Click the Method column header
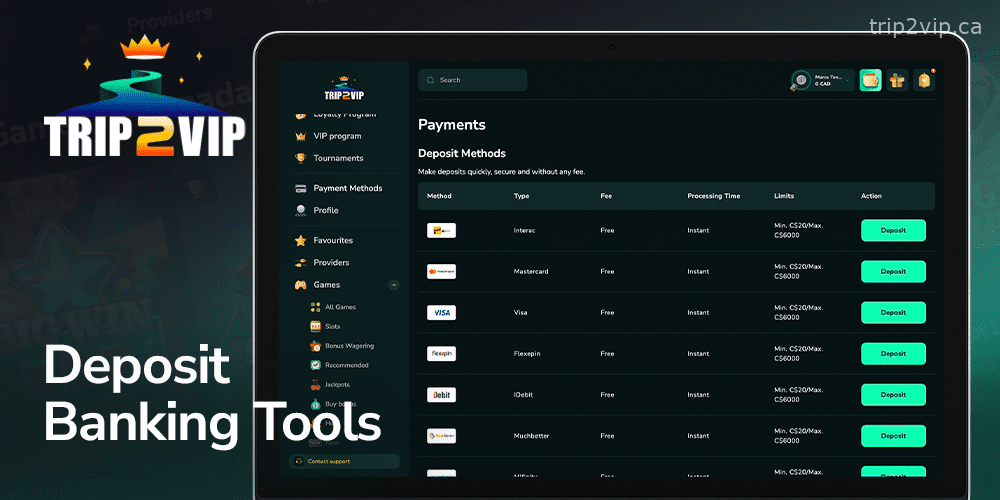This screenshot has width=1000, height=500. [439, 196]
